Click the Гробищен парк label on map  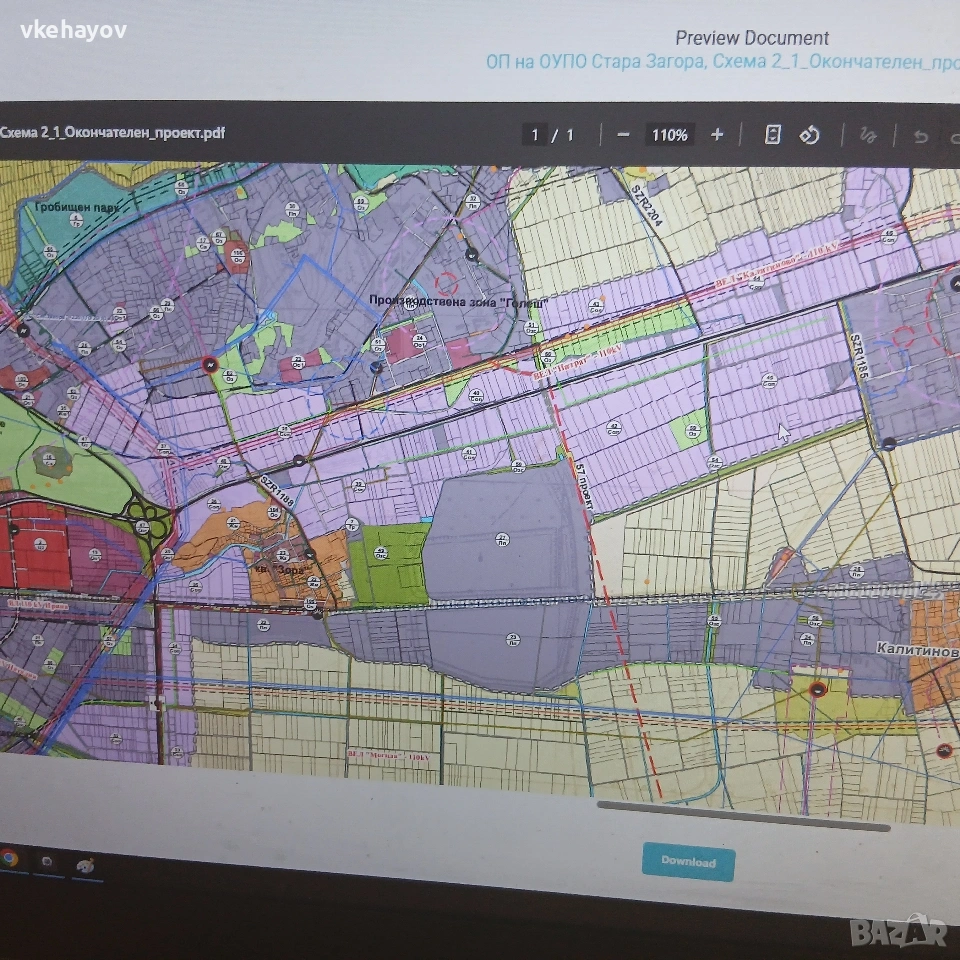pos(70,208)
